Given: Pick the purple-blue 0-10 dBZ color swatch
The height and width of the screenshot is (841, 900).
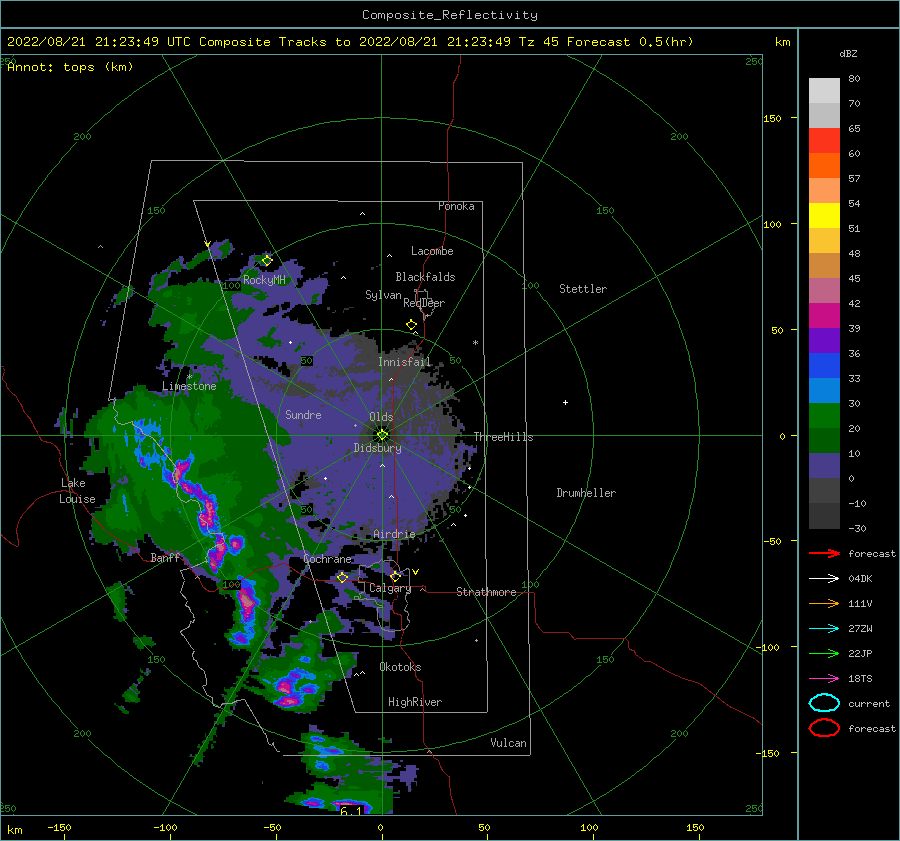Looking at the screenshot, I should click(x=824, y=466).
